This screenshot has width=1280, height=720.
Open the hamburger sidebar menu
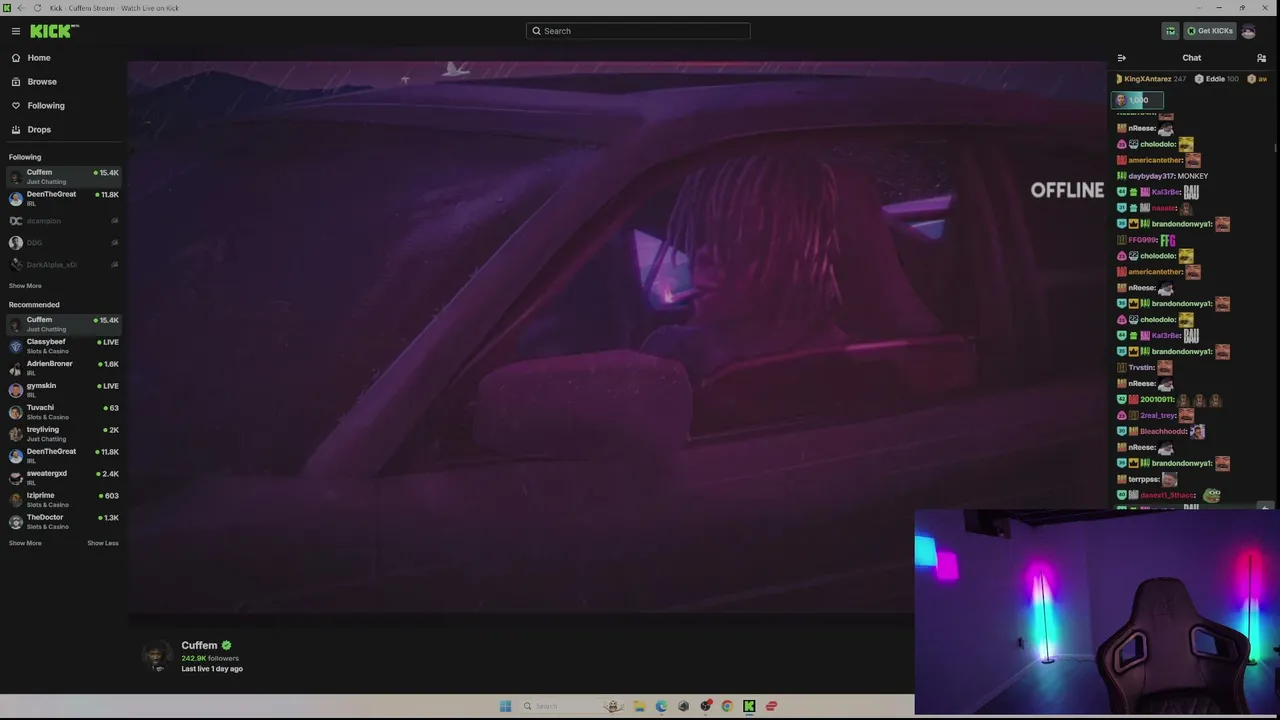pos(15,31)
